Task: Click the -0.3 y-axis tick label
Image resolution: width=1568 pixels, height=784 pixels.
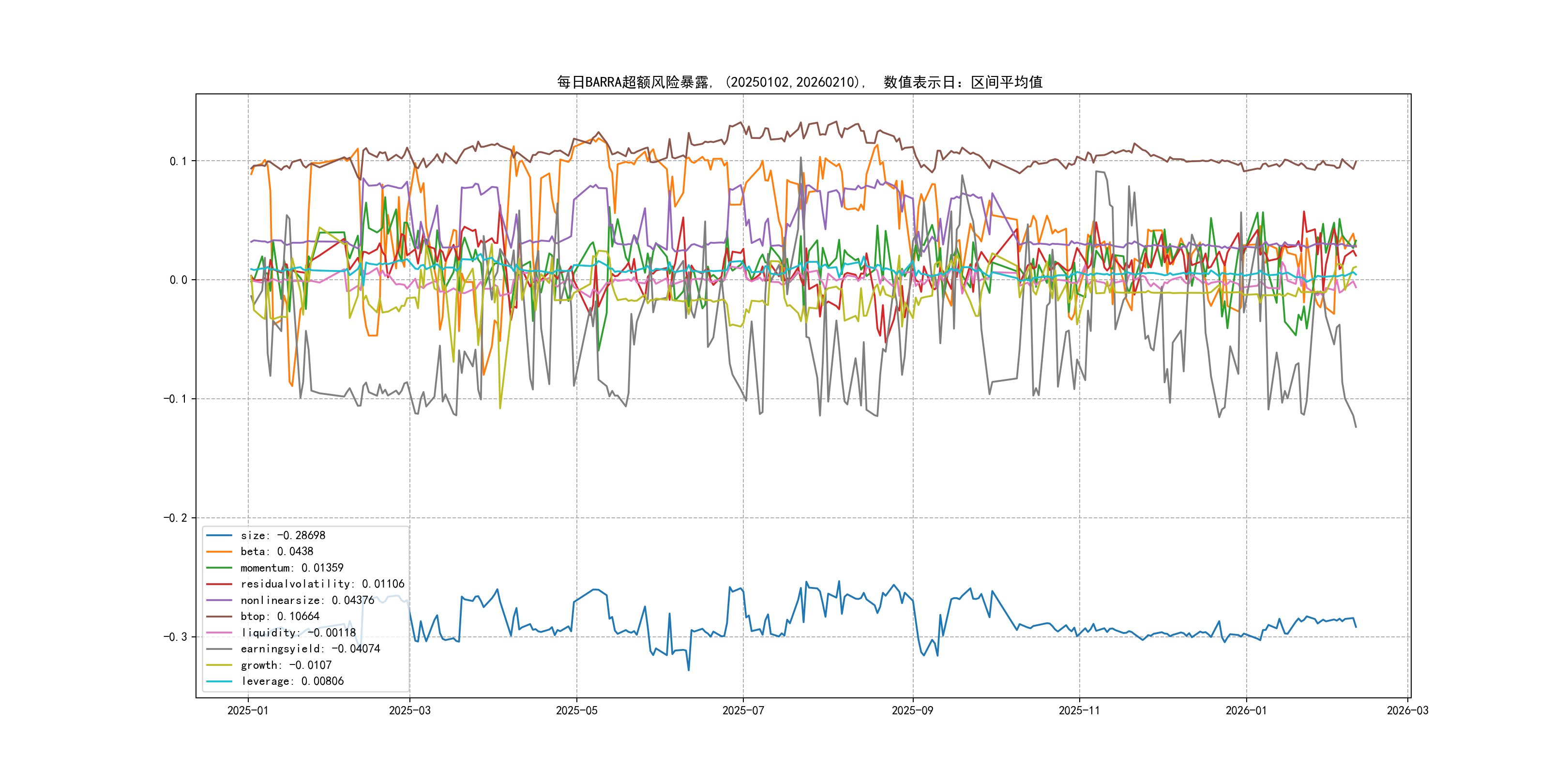Action: (175, 637)
